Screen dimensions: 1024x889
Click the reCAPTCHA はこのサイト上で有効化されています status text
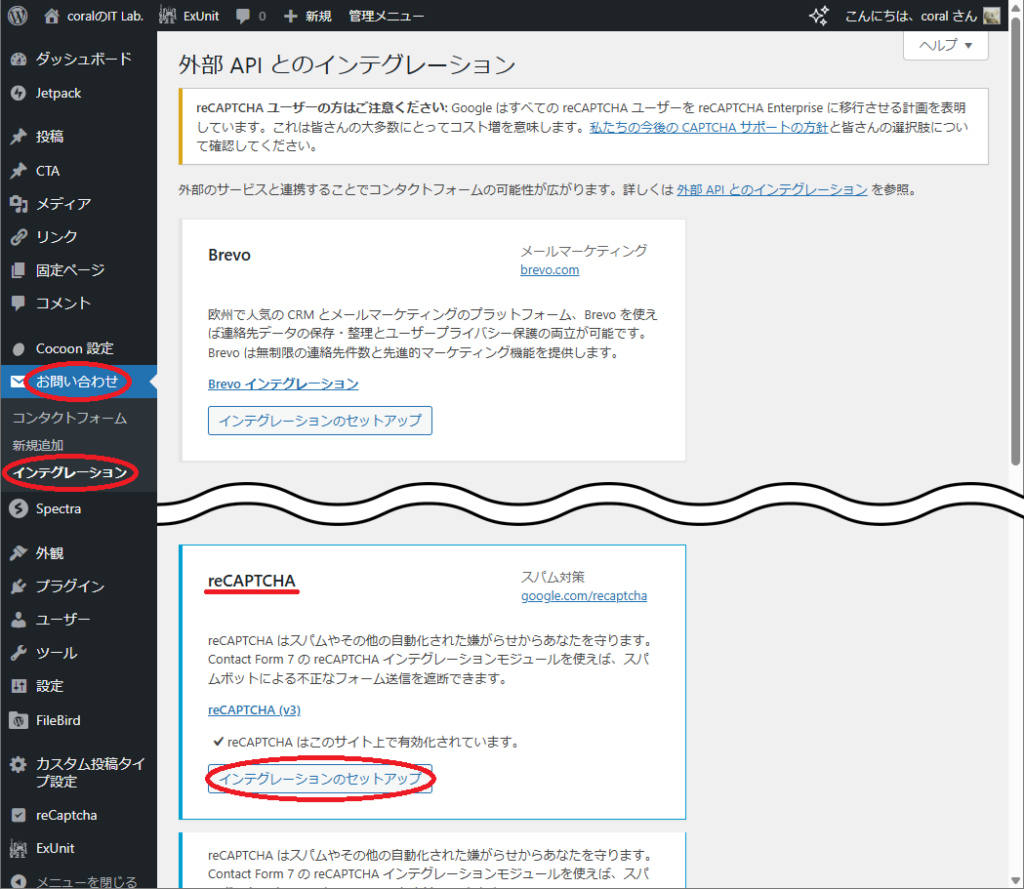click(x=373, y=743)
